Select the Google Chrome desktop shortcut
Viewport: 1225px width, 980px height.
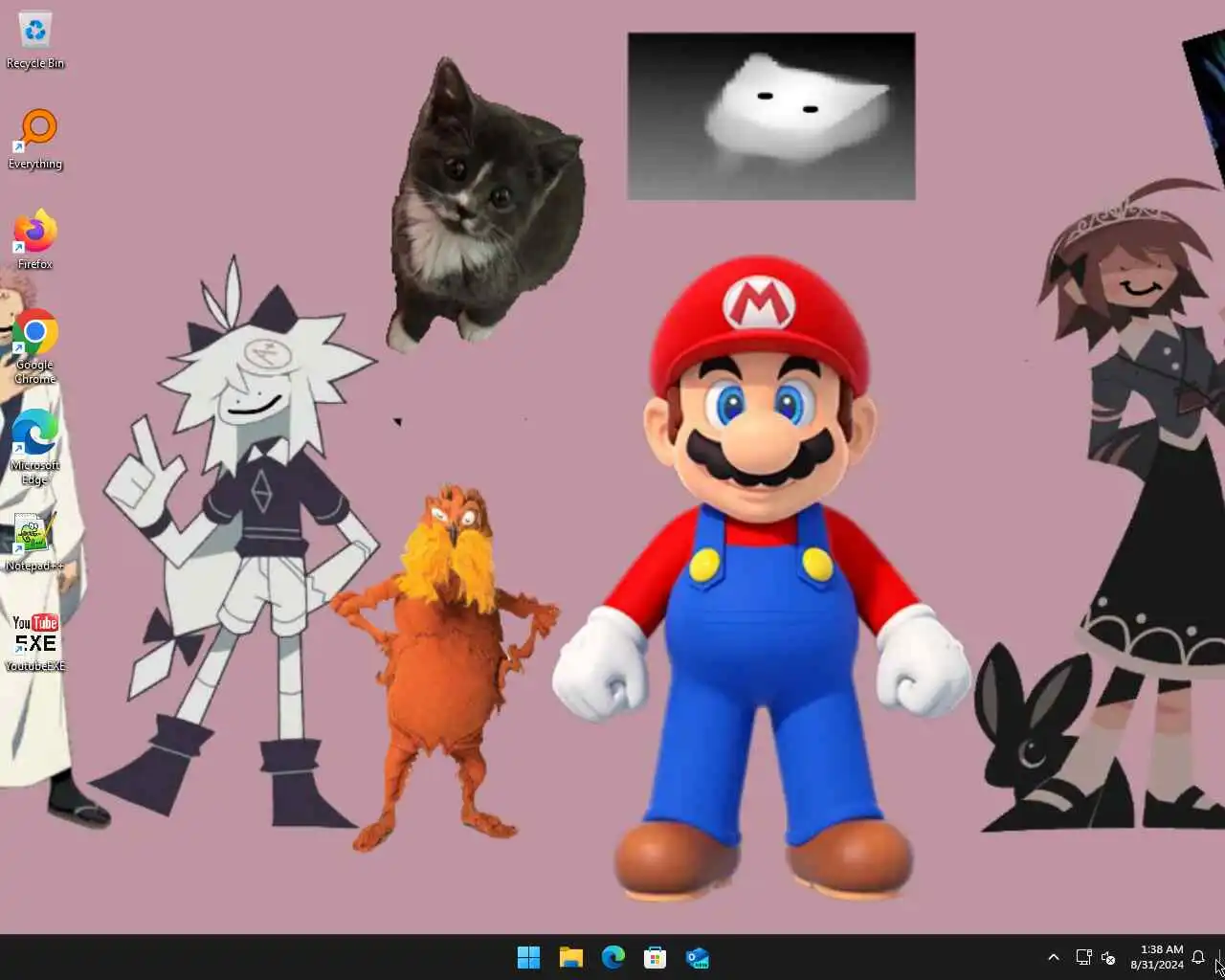pos(35,346)
